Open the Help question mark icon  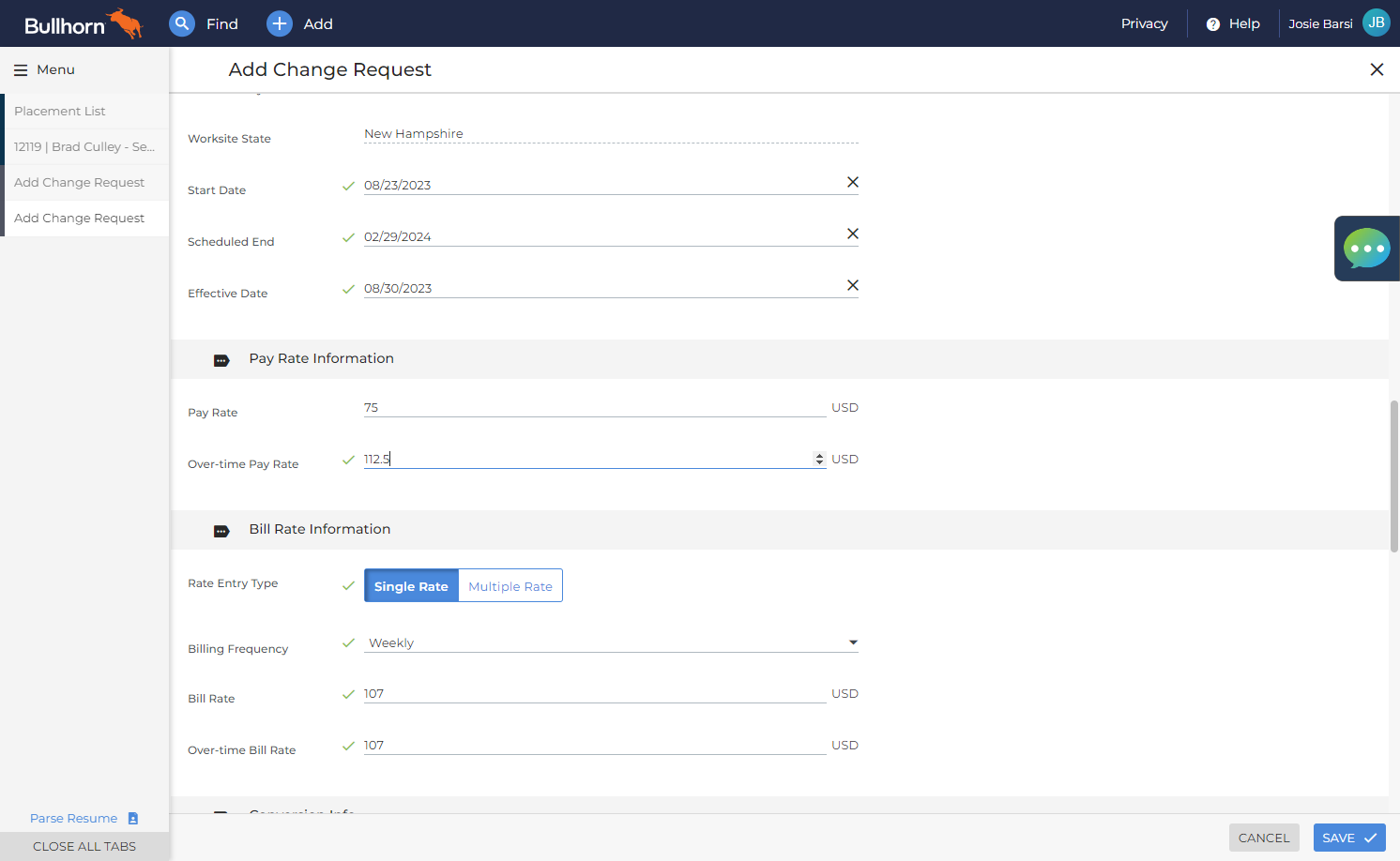[1213, 24]
